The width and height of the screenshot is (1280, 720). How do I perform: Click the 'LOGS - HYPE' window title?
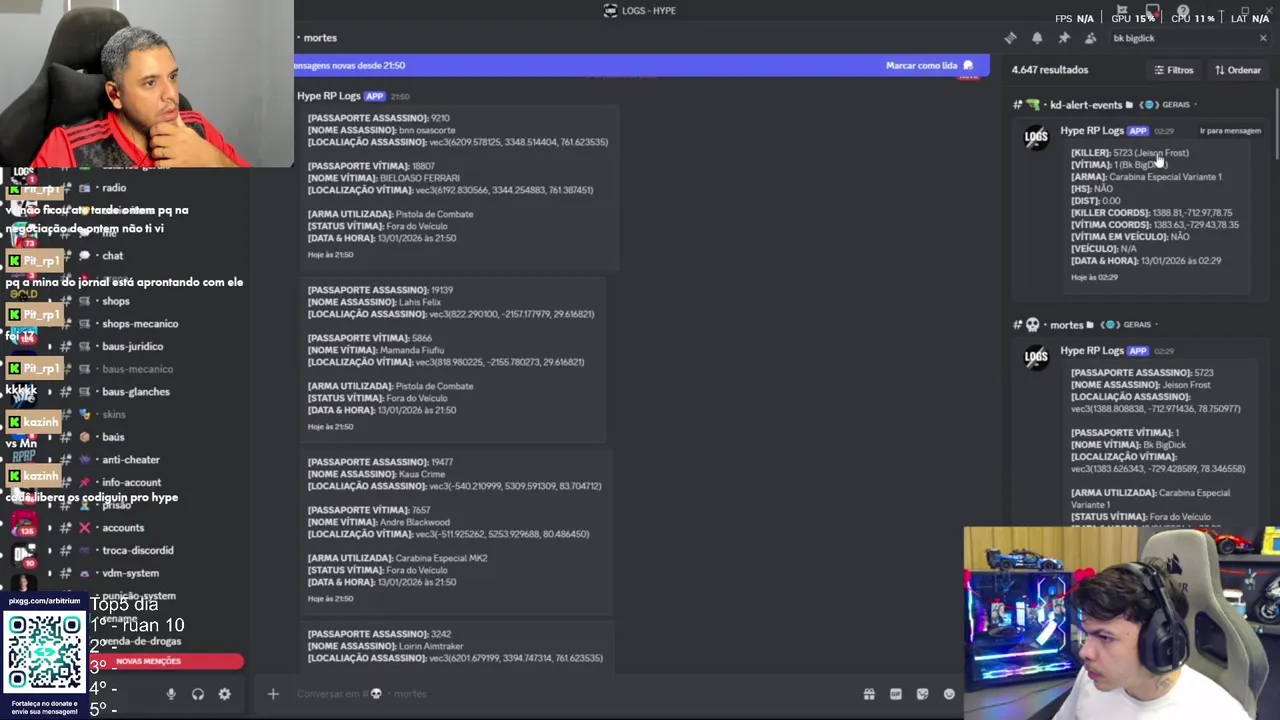(648, 11)
